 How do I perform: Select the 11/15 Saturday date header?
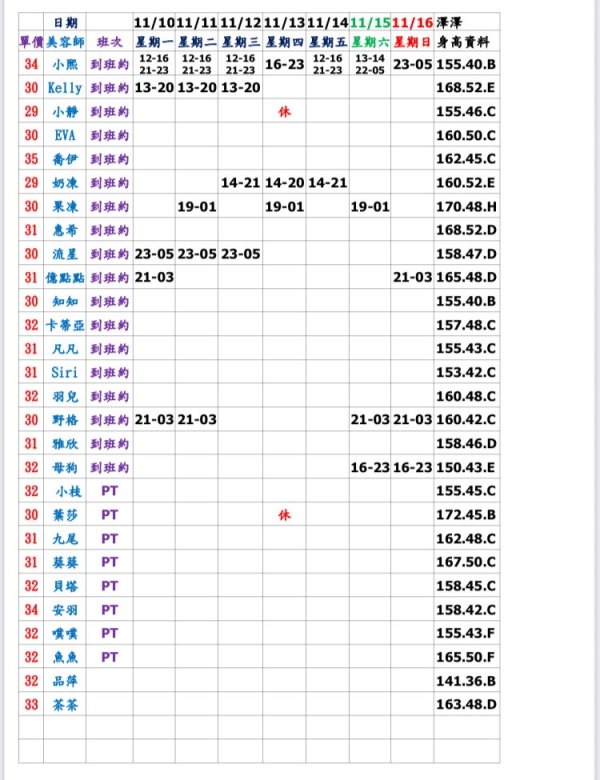370,21
